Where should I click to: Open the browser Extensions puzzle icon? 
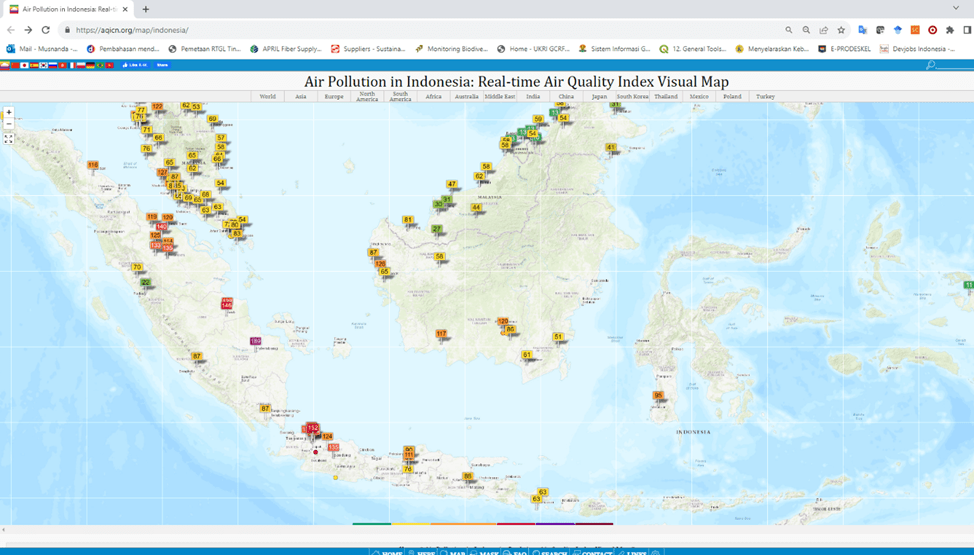pyautogui.click(x=950, y=30)
